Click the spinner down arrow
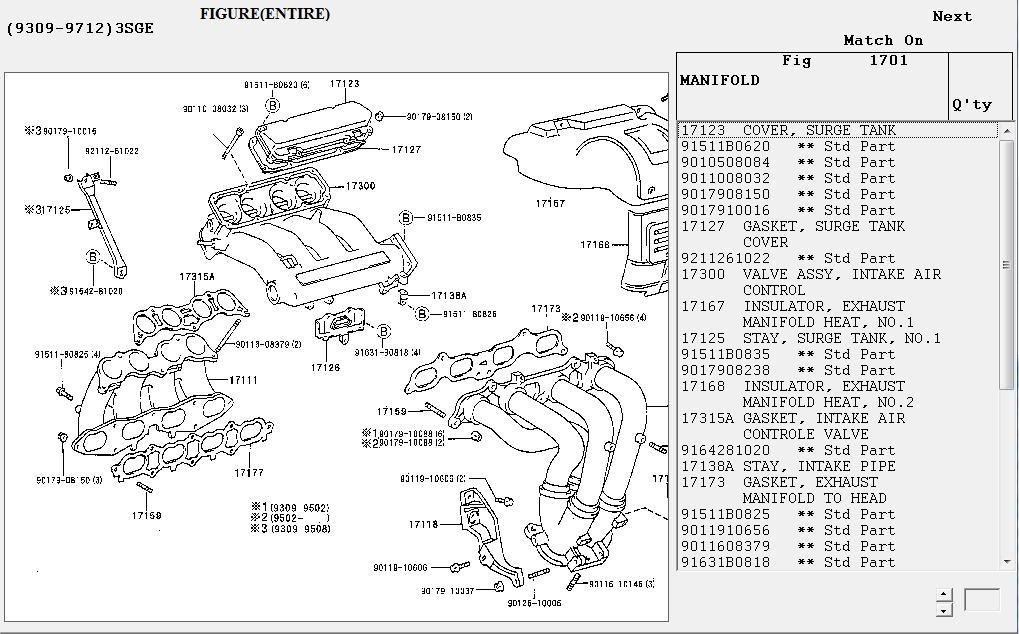Image resolution: width=1019 pixels, height=634 pixels. click(944, 609)
